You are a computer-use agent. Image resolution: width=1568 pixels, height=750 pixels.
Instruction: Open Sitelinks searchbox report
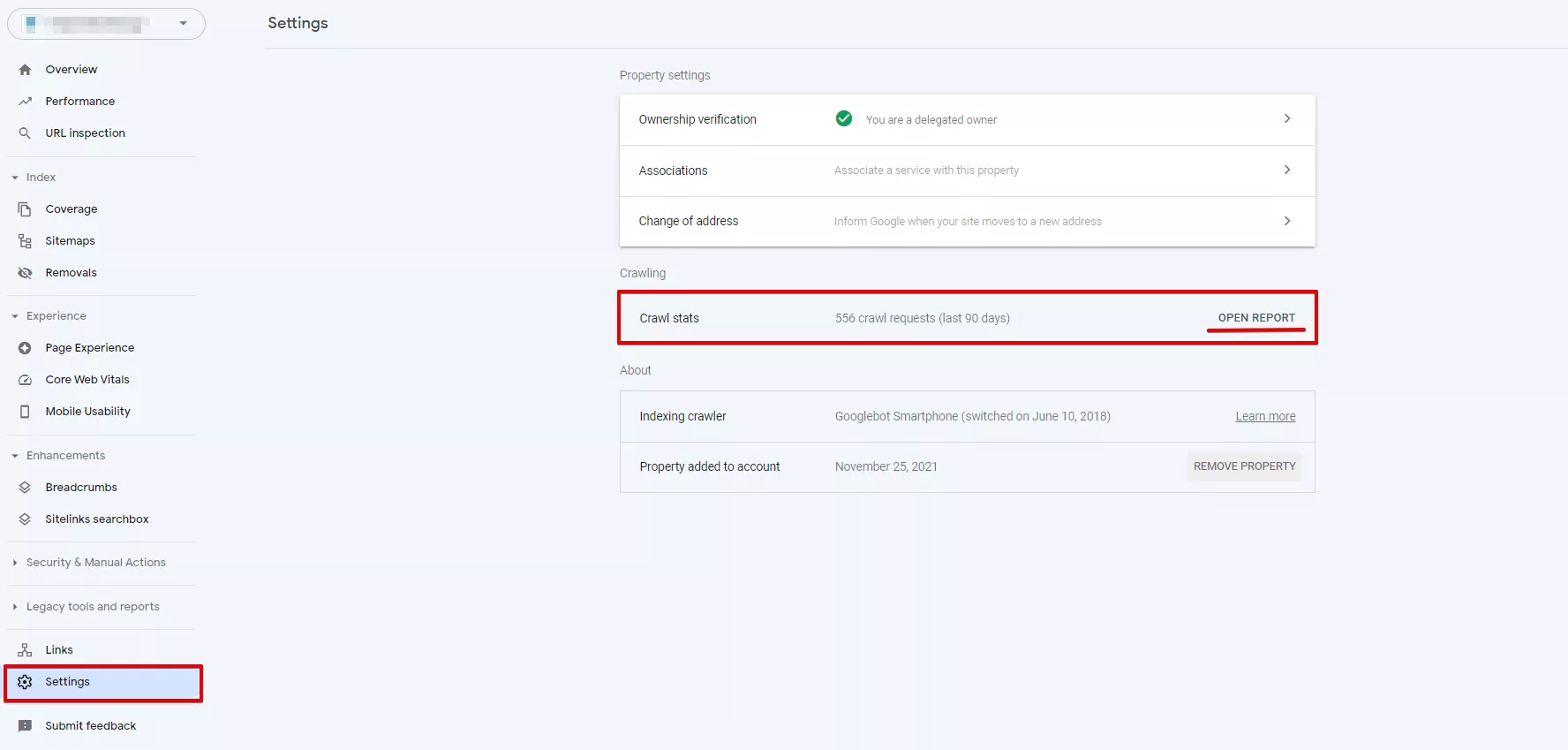point(97,519)
